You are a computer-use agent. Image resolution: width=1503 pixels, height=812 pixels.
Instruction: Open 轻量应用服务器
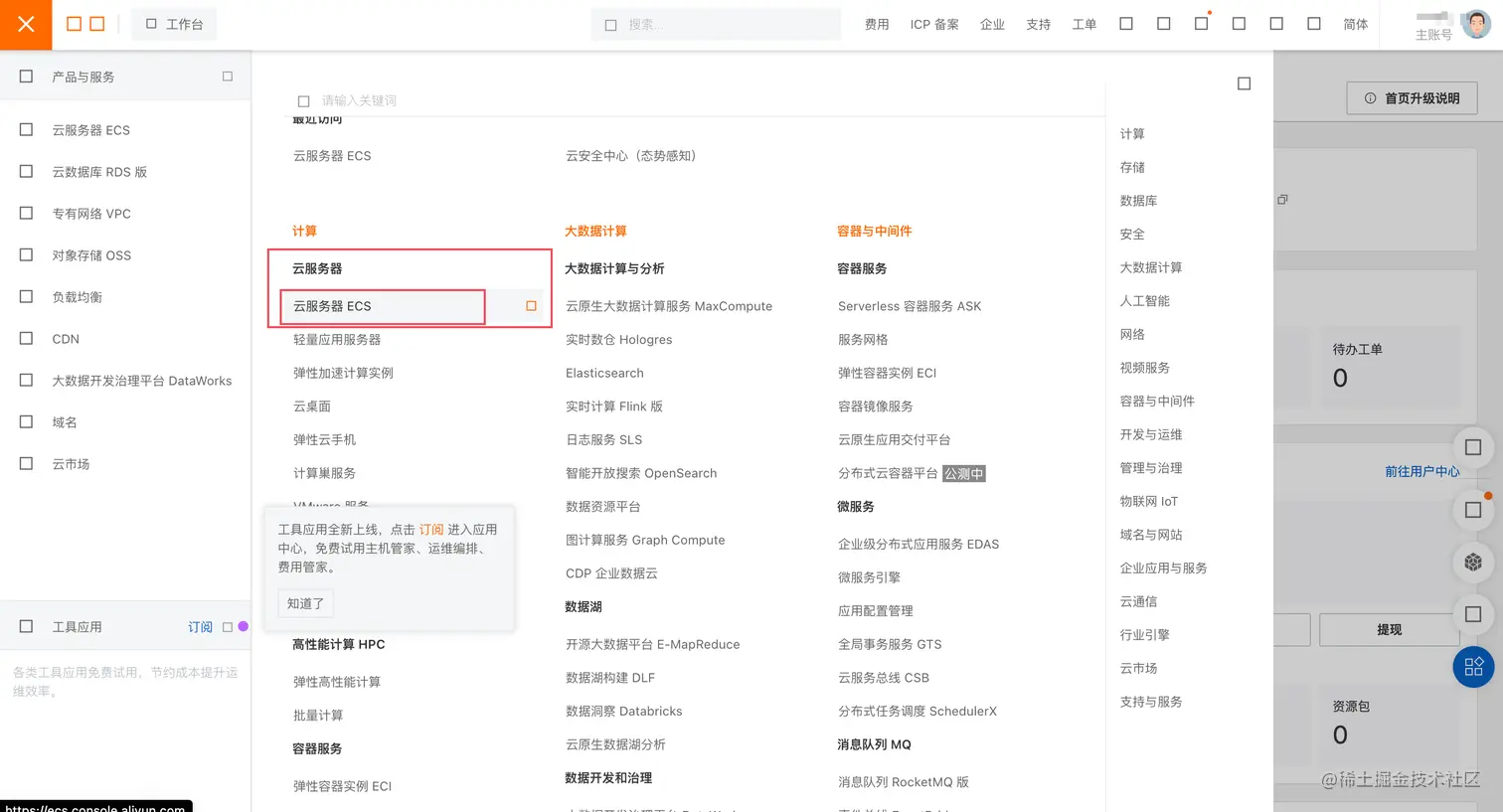point(337,340)
